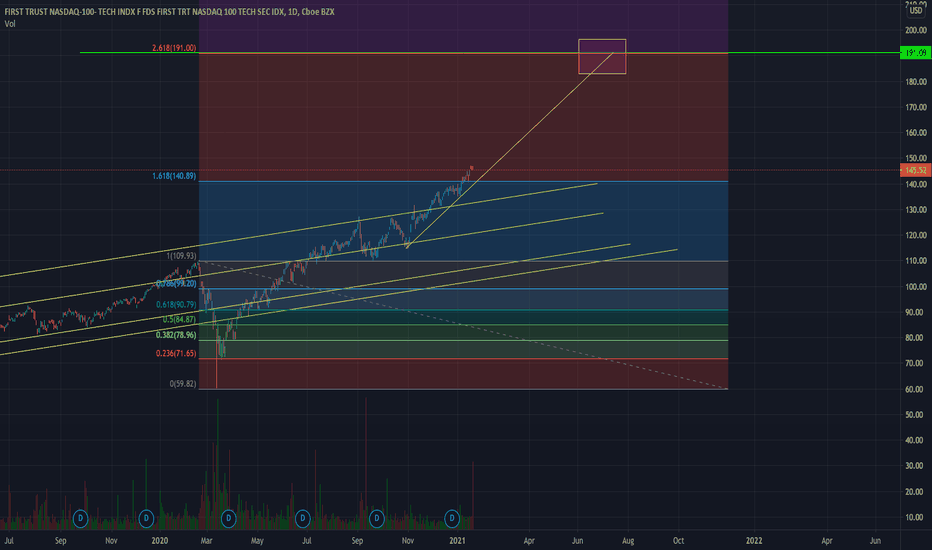Click the 2020 label on the time axis
The height and width of the screenshot is (550, 932).
(x=159, y=540)
